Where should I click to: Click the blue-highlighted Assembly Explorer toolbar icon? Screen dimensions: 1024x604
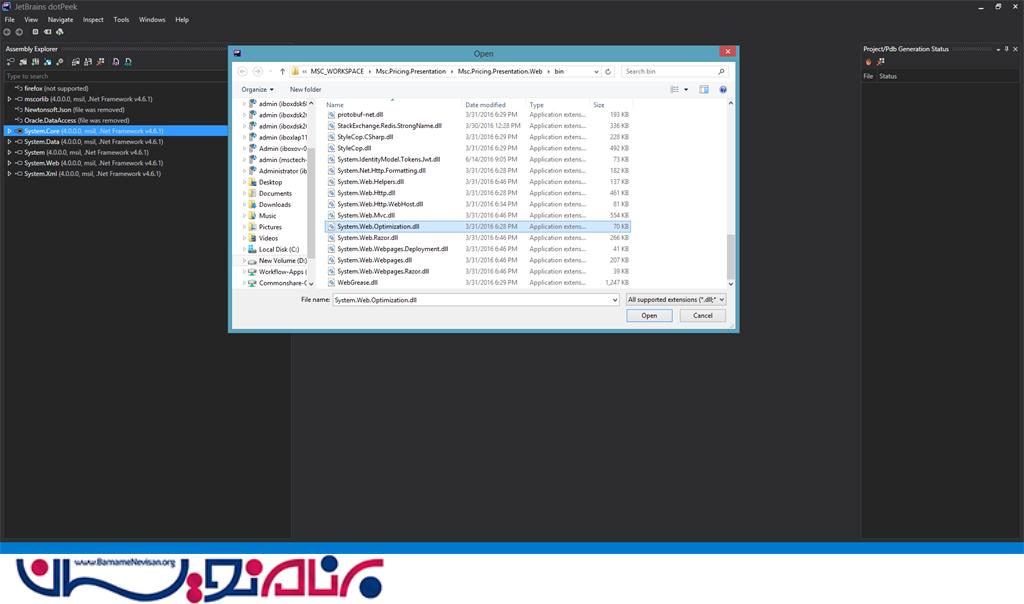coord(47,62)
